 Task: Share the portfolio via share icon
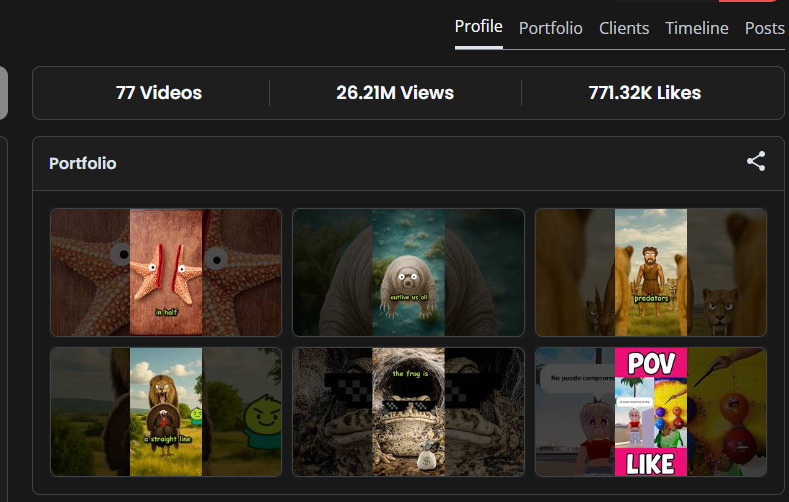(756, 161)
